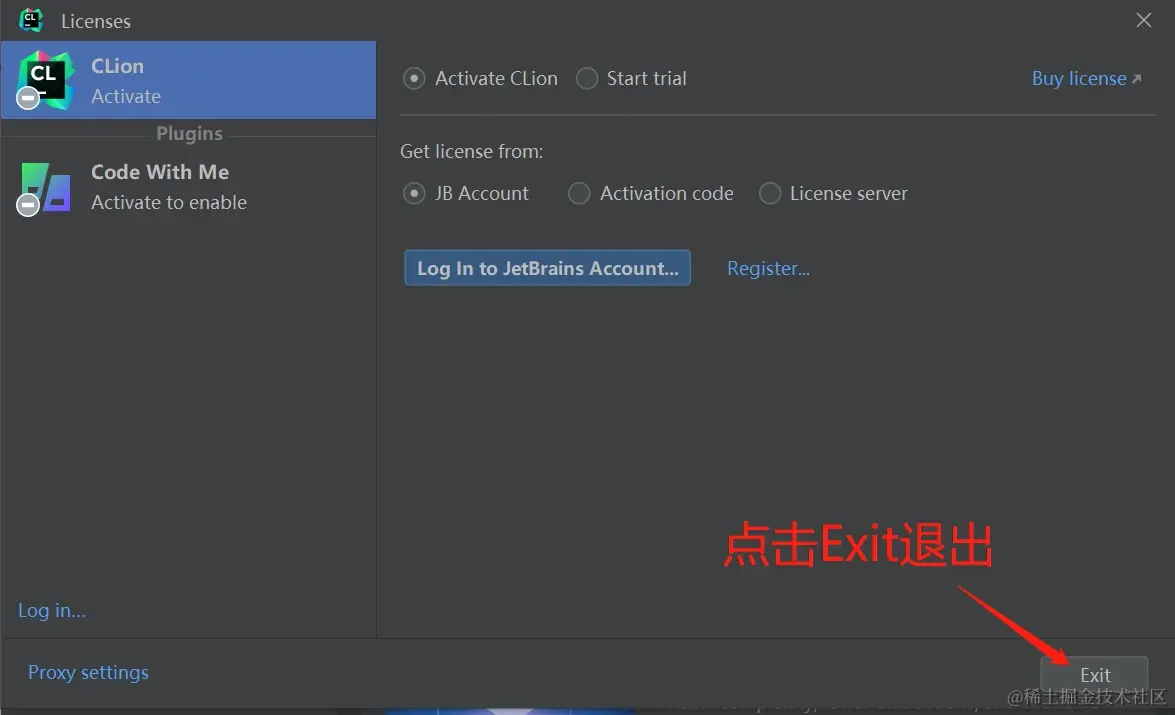This screenshot has height=715, width=1175.
Task: Click the Code With Me plugin icon
Action: click(45, 188)
